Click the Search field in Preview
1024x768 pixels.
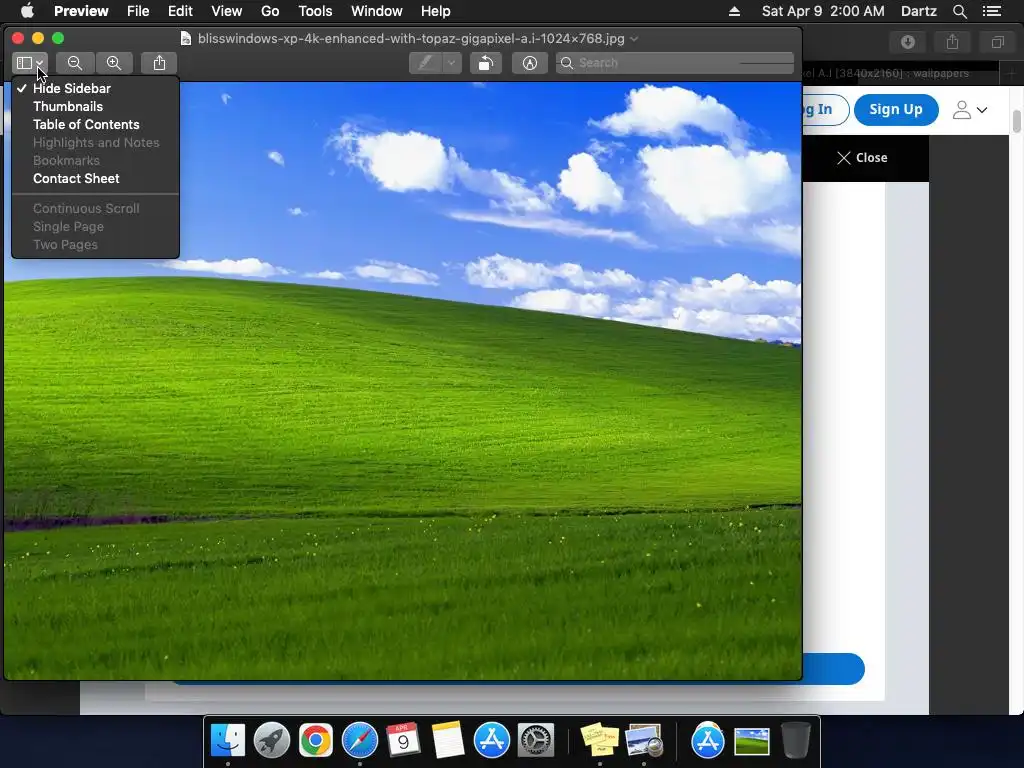[x=675, y=63]
